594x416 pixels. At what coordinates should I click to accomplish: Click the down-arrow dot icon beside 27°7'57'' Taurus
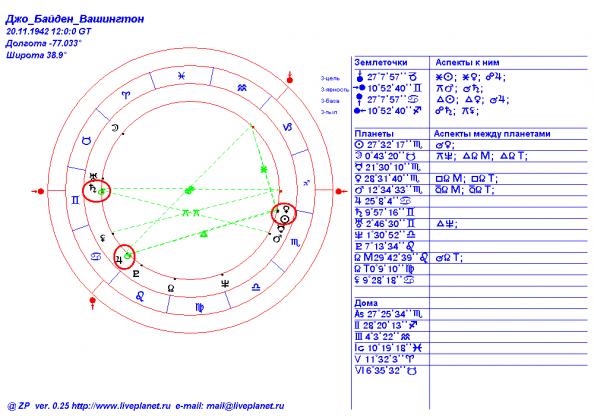click(x=360, y=77)
